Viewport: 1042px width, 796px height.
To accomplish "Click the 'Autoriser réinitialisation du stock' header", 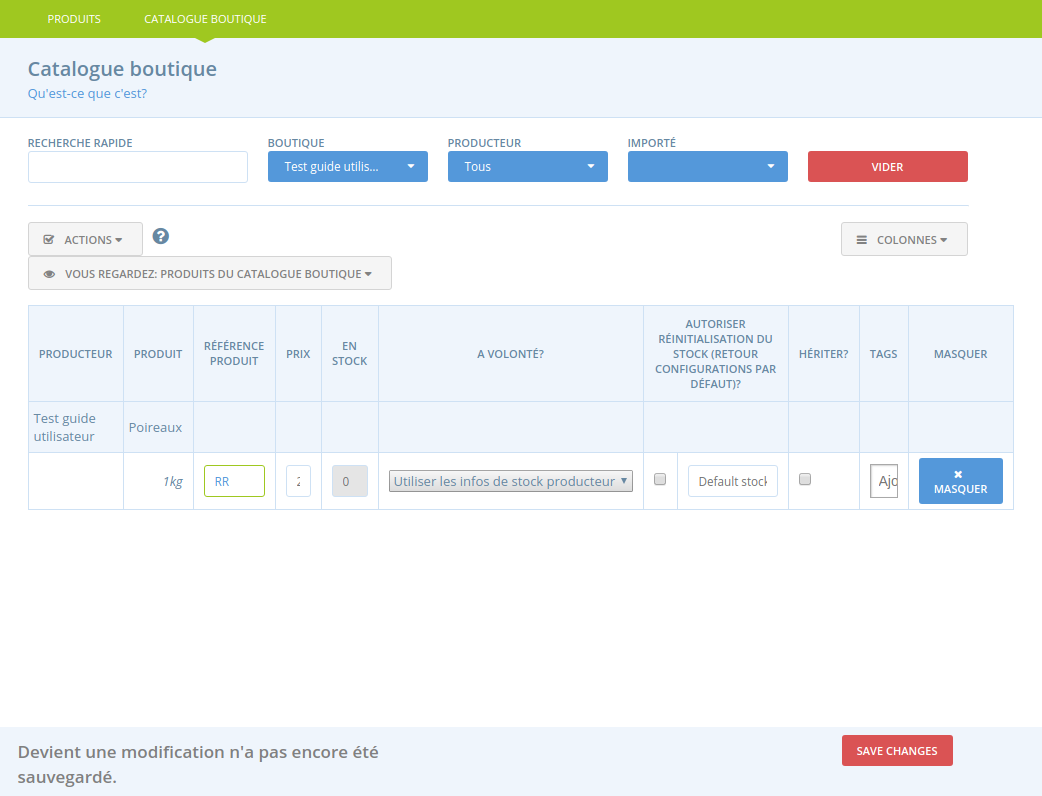I will [716, 353].
